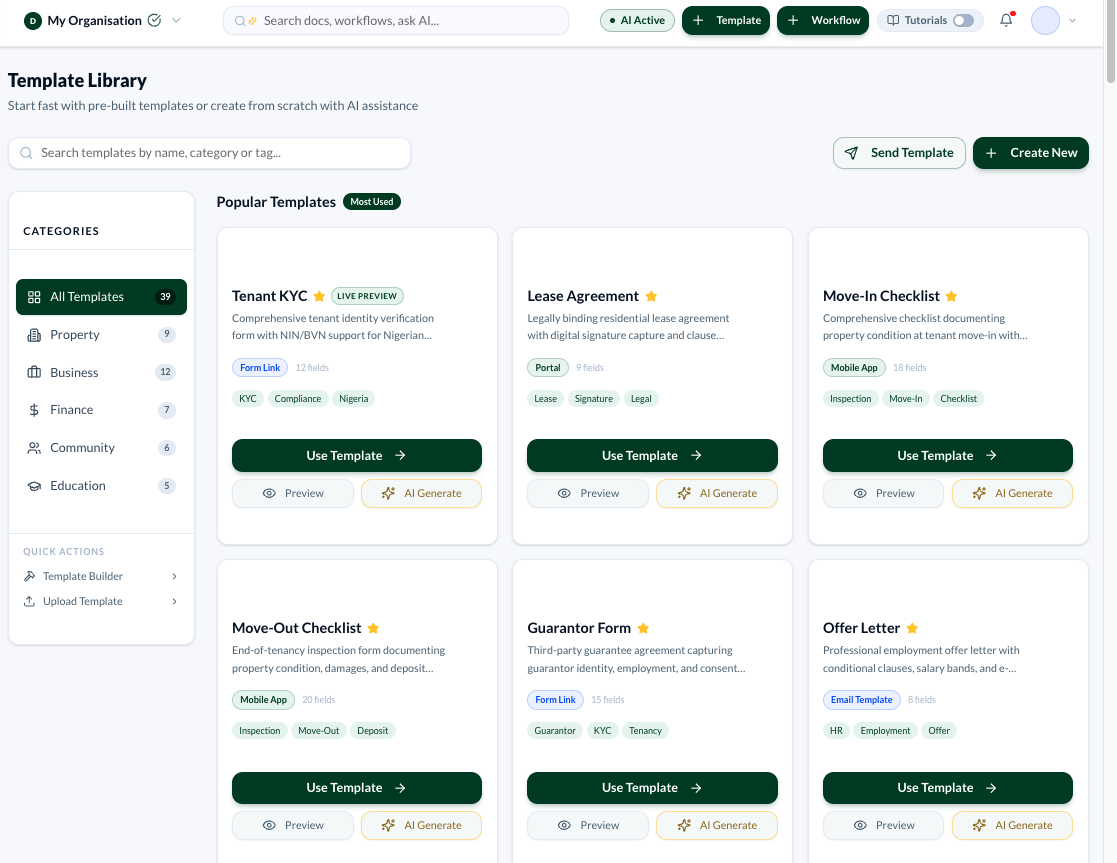Click the header plus Workflow button
Image resolution: width=1117 pixels, height=863 pixels.
coord(823,20)
